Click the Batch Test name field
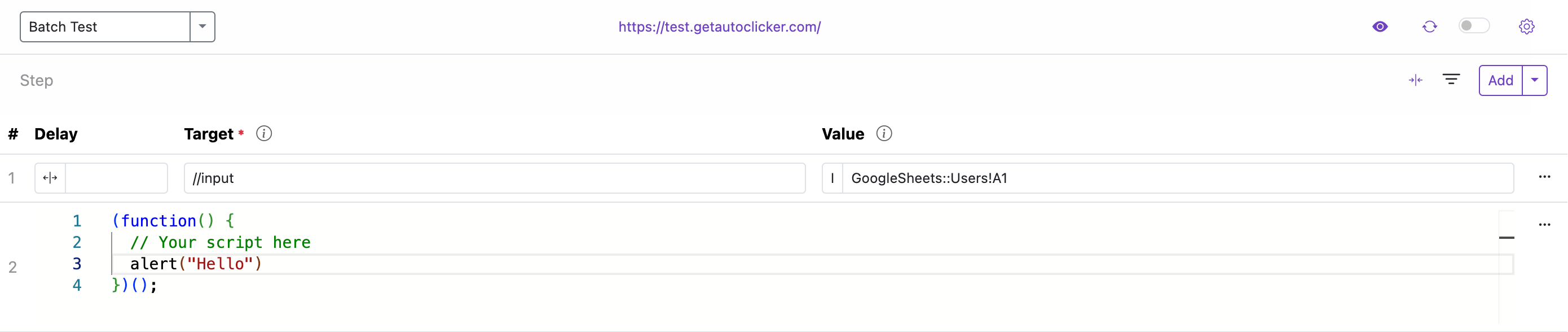This screenshot has height=332, width=1568. tap(105, 27)
